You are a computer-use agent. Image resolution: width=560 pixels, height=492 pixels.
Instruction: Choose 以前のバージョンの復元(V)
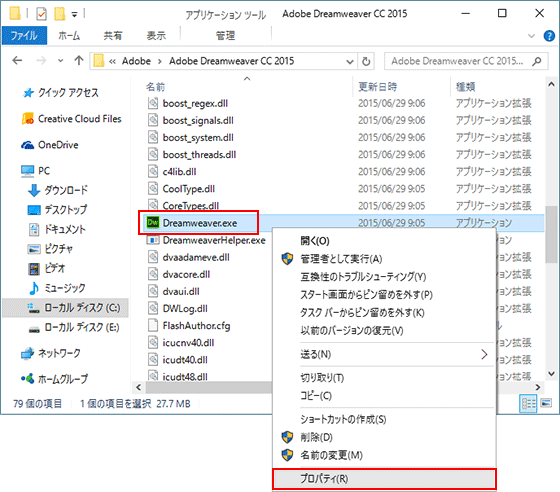(x=384, y=331)
